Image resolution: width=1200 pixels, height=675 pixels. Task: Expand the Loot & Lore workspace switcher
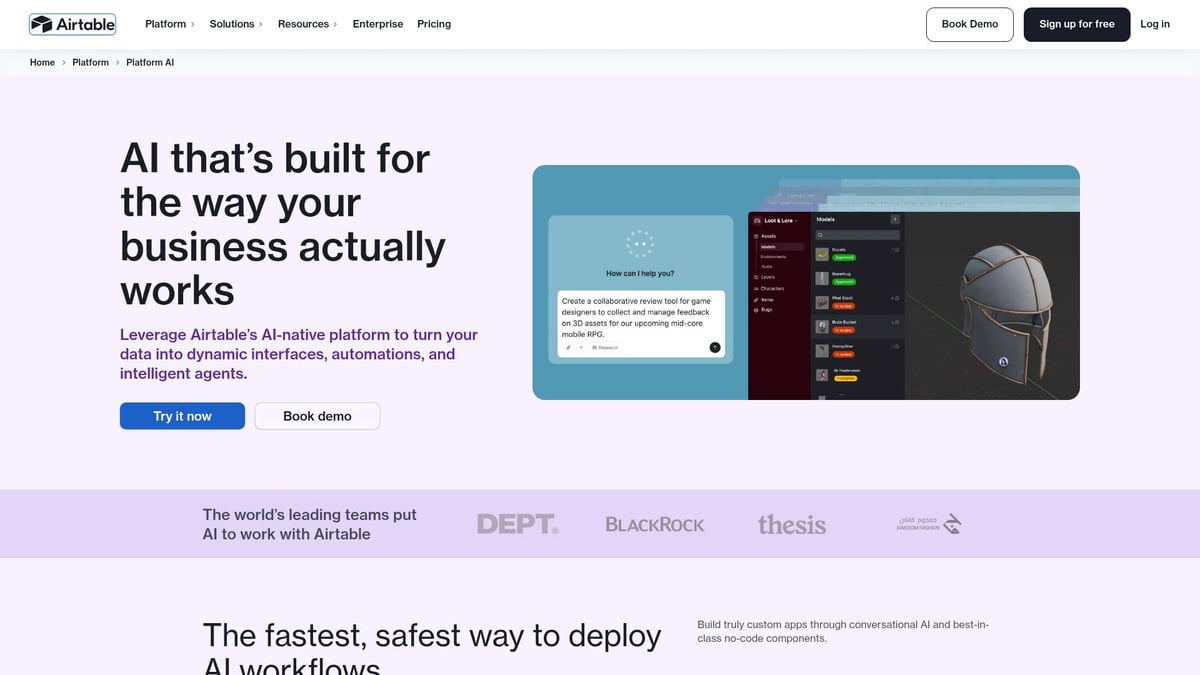[779, 220]
